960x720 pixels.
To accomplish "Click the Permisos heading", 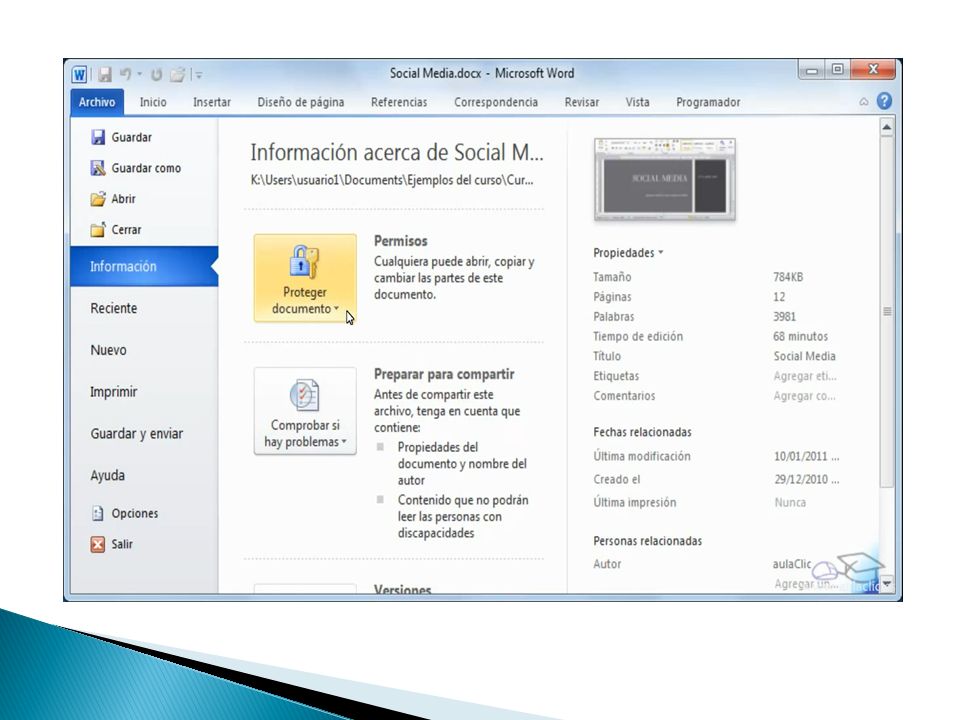I will [x=400, y=241].
